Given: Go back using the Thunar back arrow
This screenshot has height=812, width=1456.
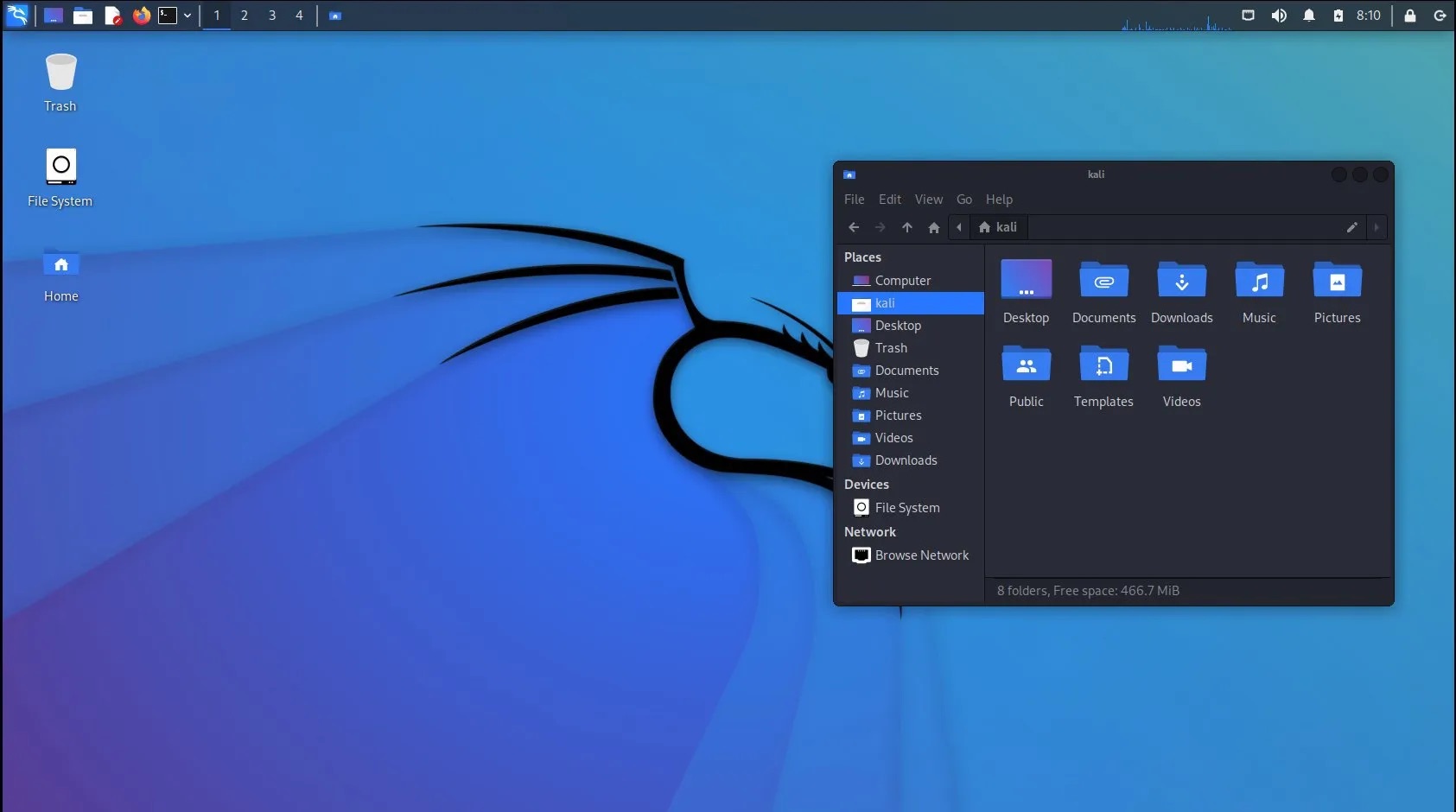Looking at the screenshot, I should (855, 227).
